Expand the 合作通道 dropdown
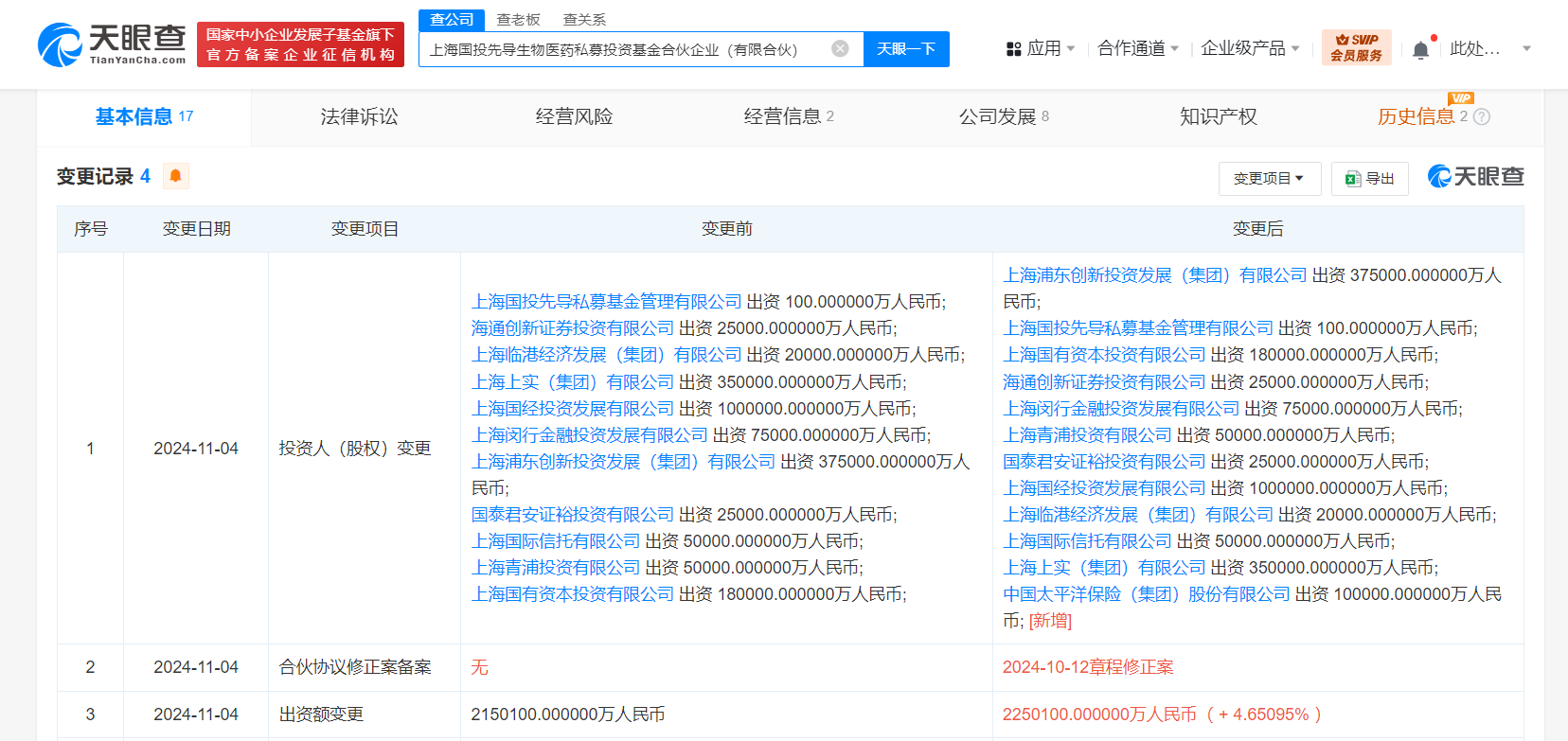 1137,48
